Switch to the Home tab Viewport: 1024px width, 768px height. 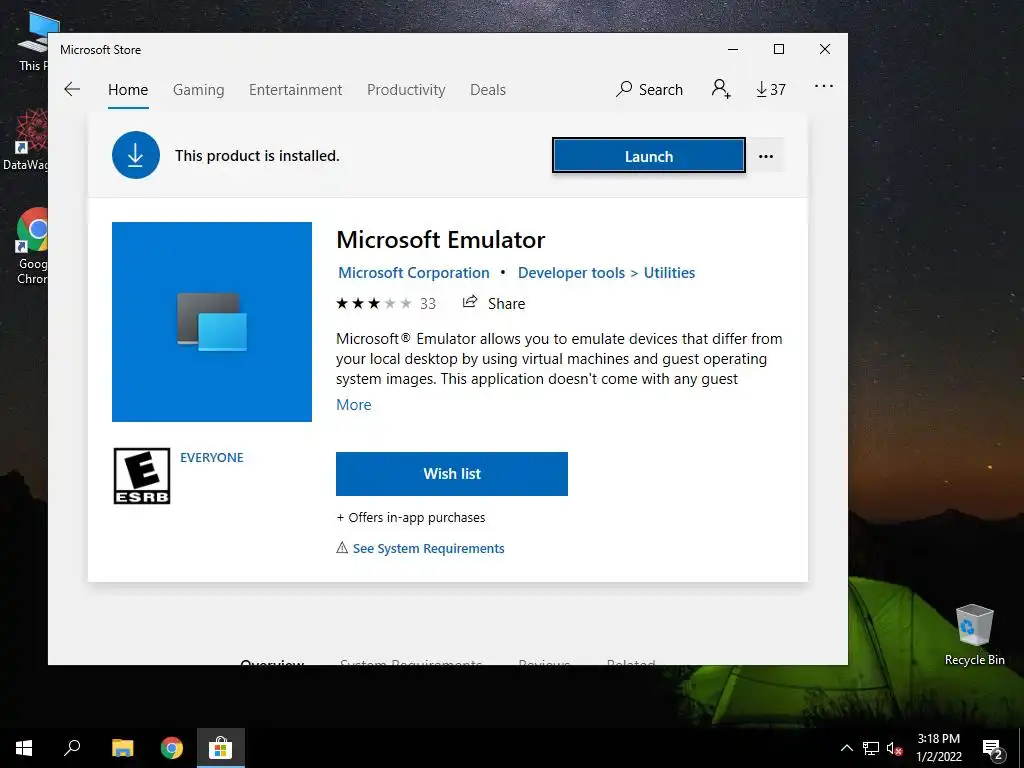pyautogui.click(x=128, y=89)
